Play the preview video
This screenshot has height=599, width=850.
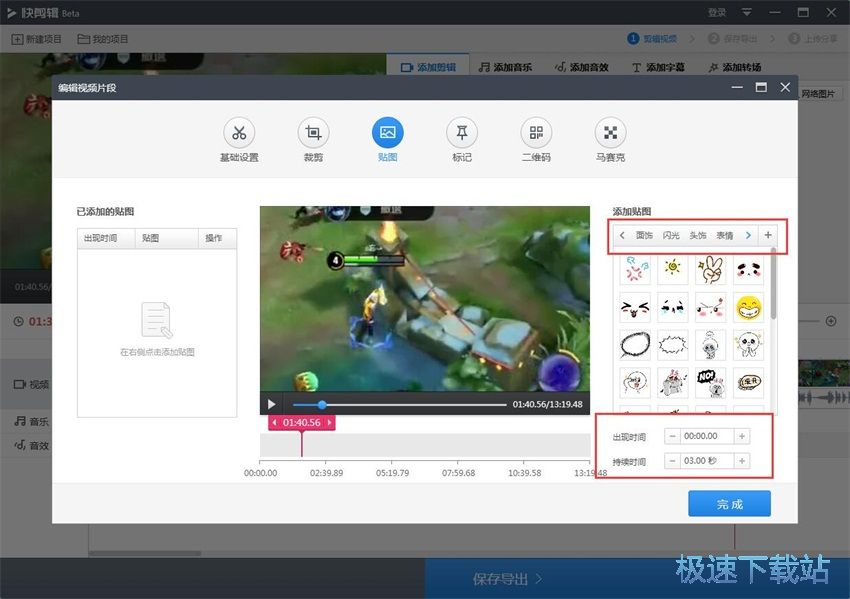click(272, 404)
